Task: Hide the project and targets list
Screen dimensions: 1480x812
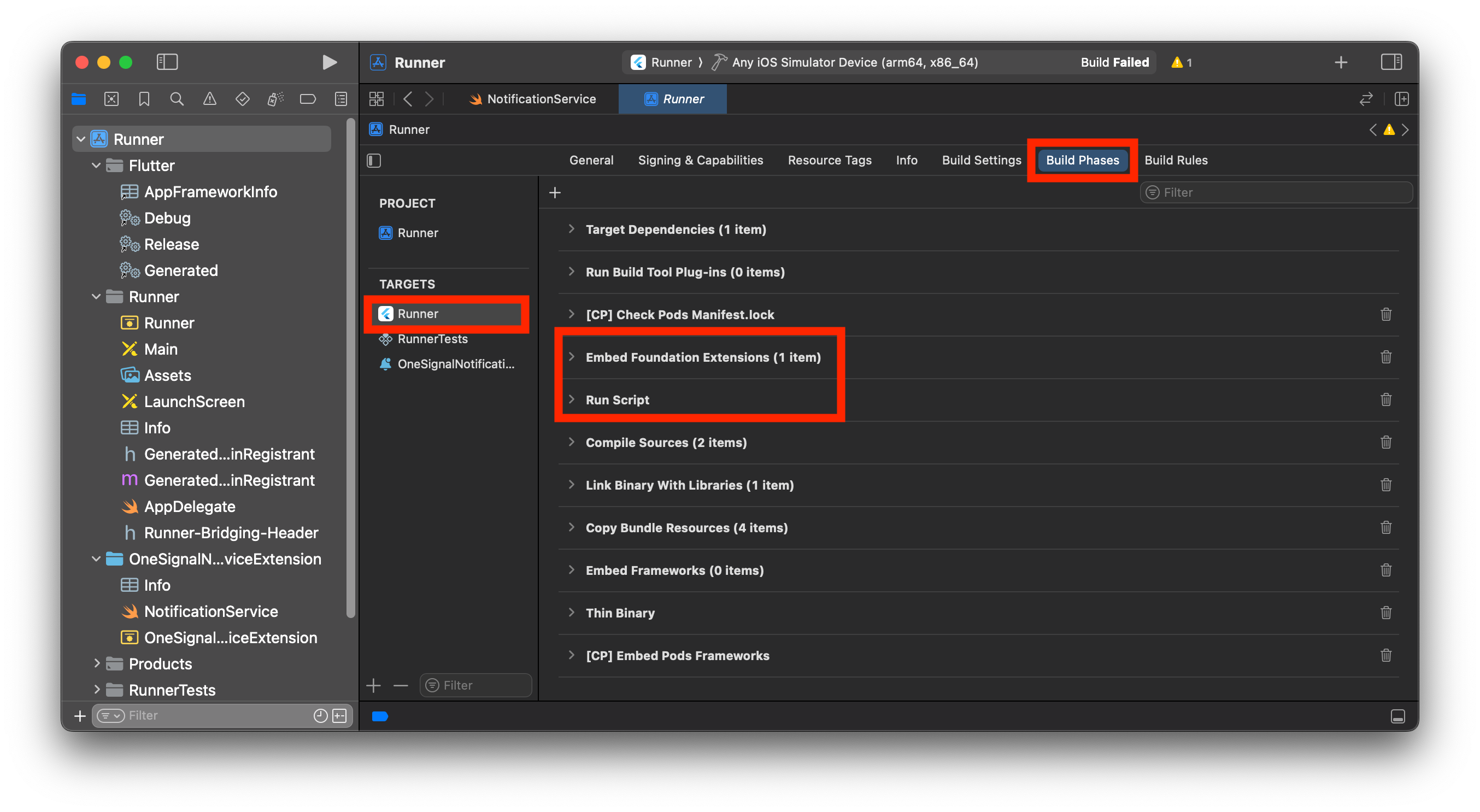Action: click(374, 160)
